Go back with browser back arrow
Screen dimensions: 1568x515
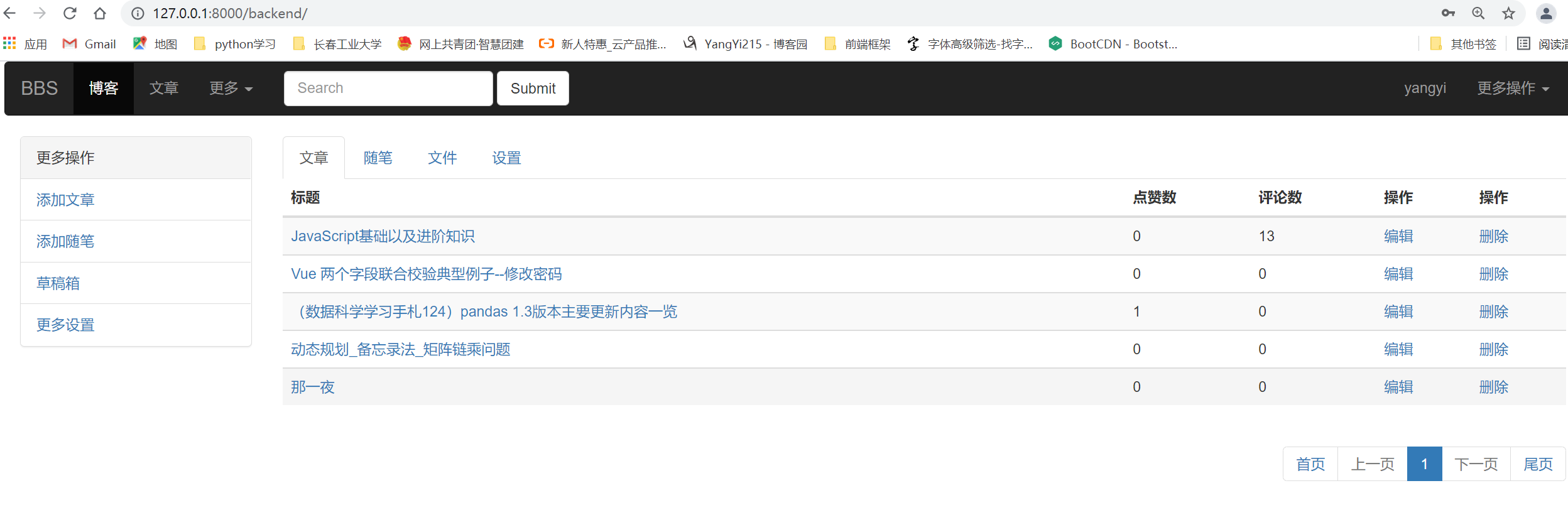click(x=9, y=13)
